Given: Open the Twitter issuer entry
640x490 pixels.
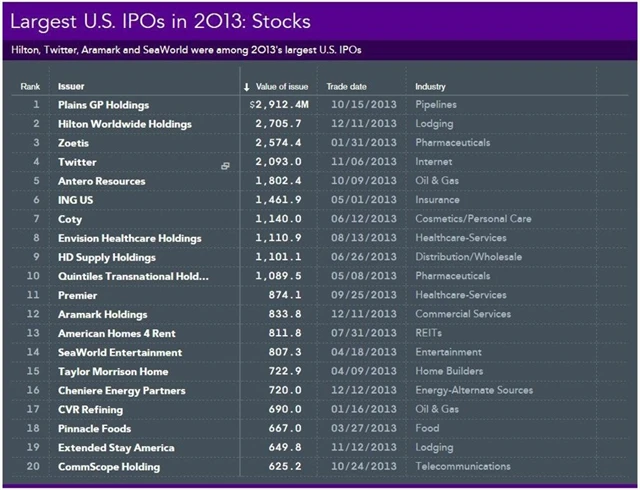Looking at the screenshot, I should coord(77,162).
